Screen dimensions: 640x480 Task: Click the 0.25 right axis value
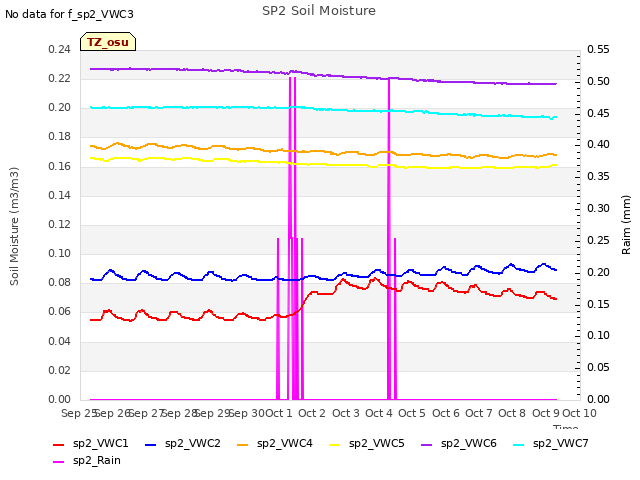(598, 240)
